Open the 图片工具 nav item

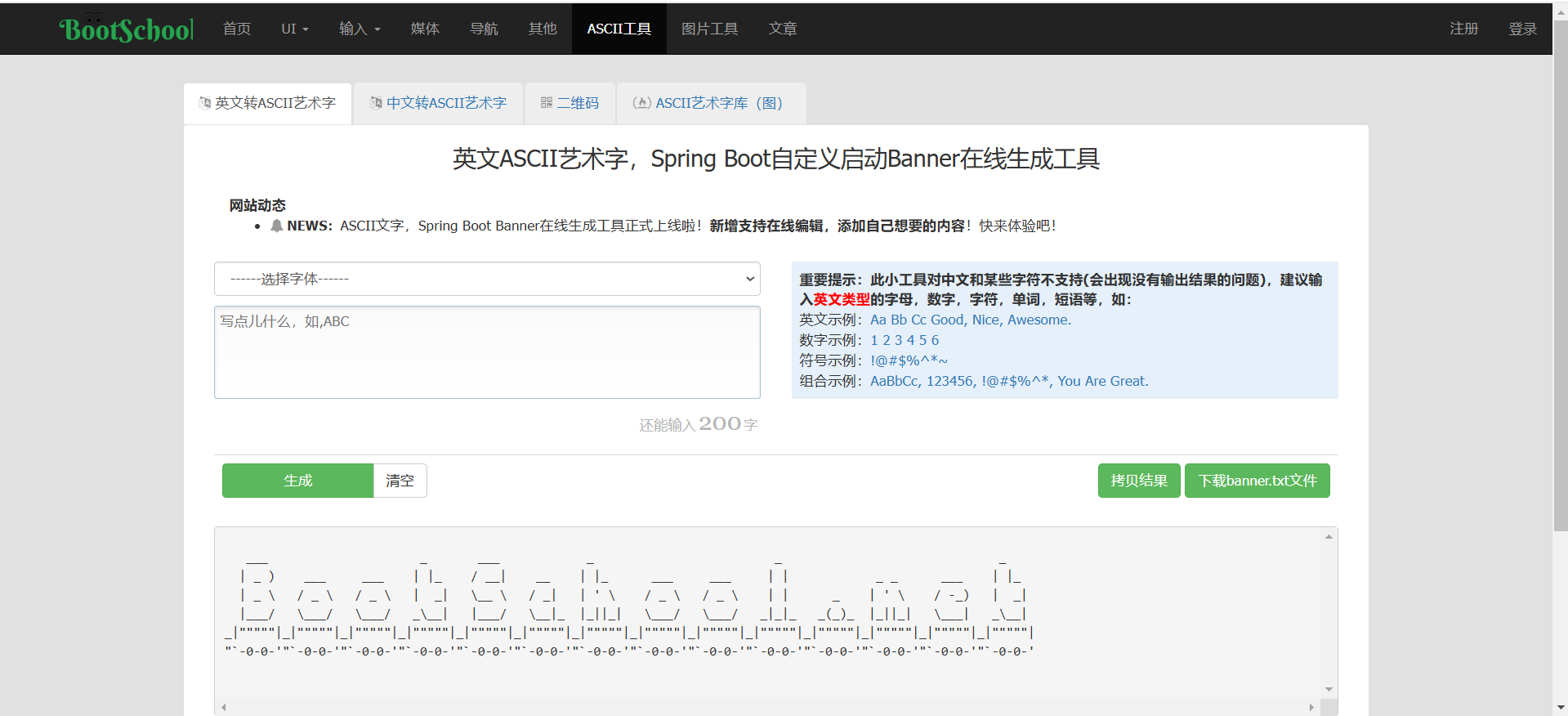click(x=709, y=29)
